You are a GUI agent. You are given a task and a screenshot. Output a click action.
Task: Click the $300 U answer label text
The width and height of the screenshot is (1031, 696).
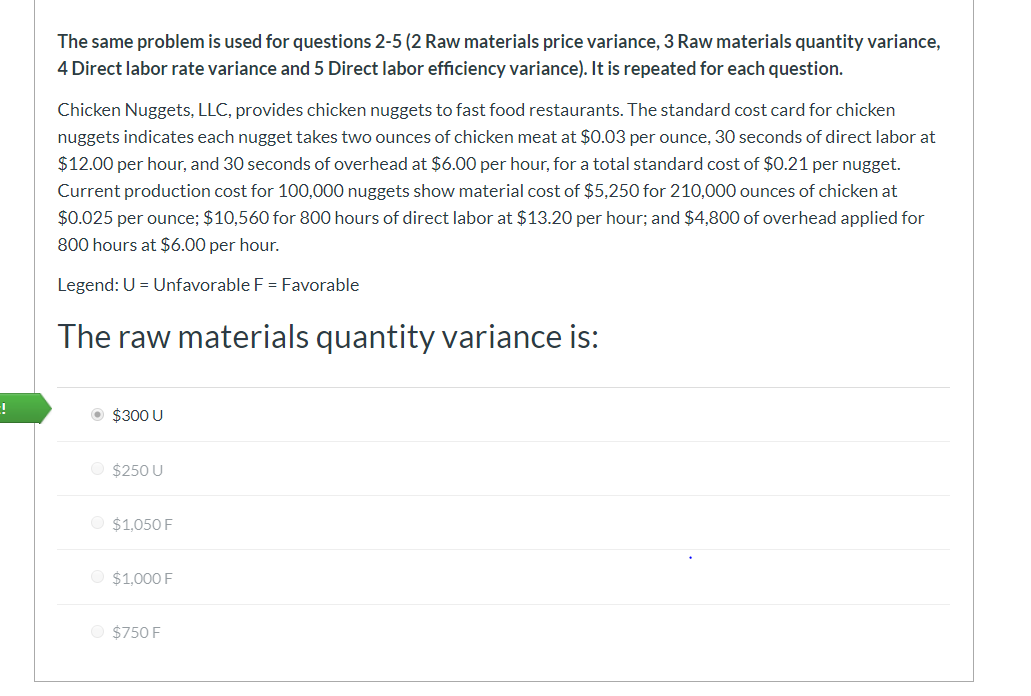tap(137, 415)
